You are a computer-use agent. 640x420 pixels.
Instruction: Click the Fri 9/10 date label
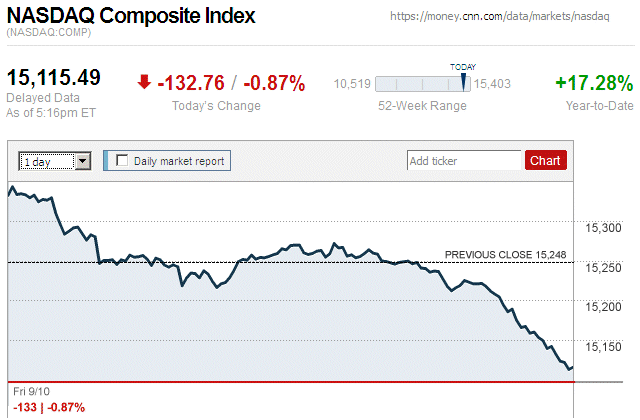[32, 390]
